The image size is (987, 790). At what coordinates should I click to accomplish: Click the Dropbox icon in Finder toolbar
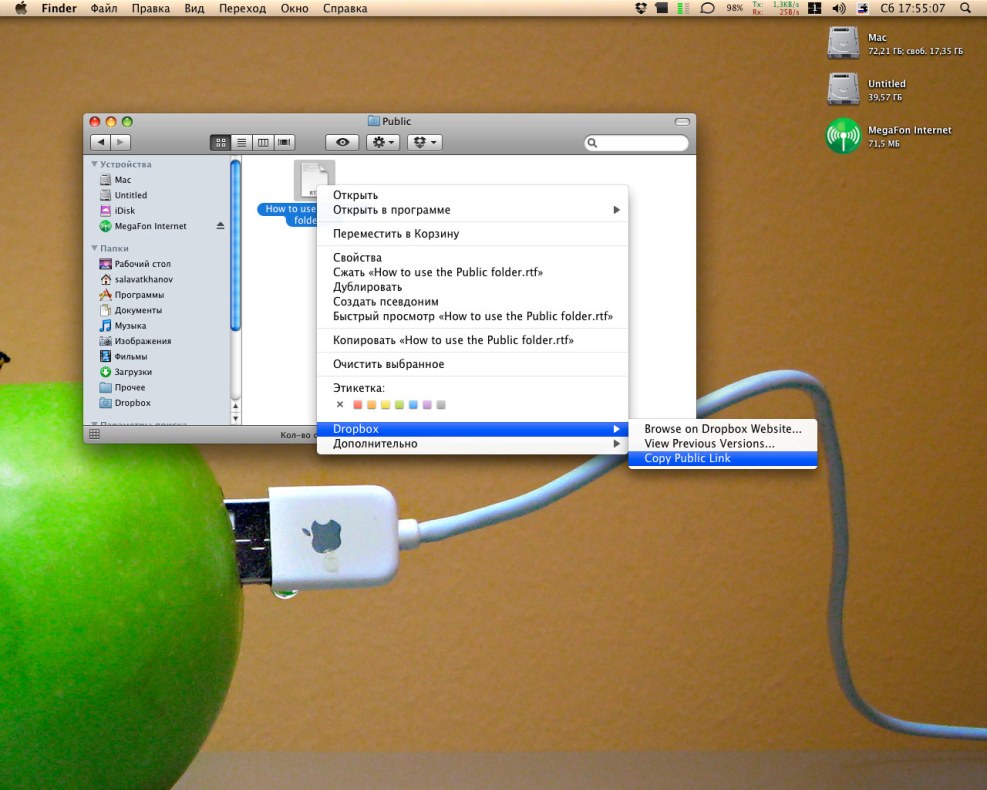424,143
